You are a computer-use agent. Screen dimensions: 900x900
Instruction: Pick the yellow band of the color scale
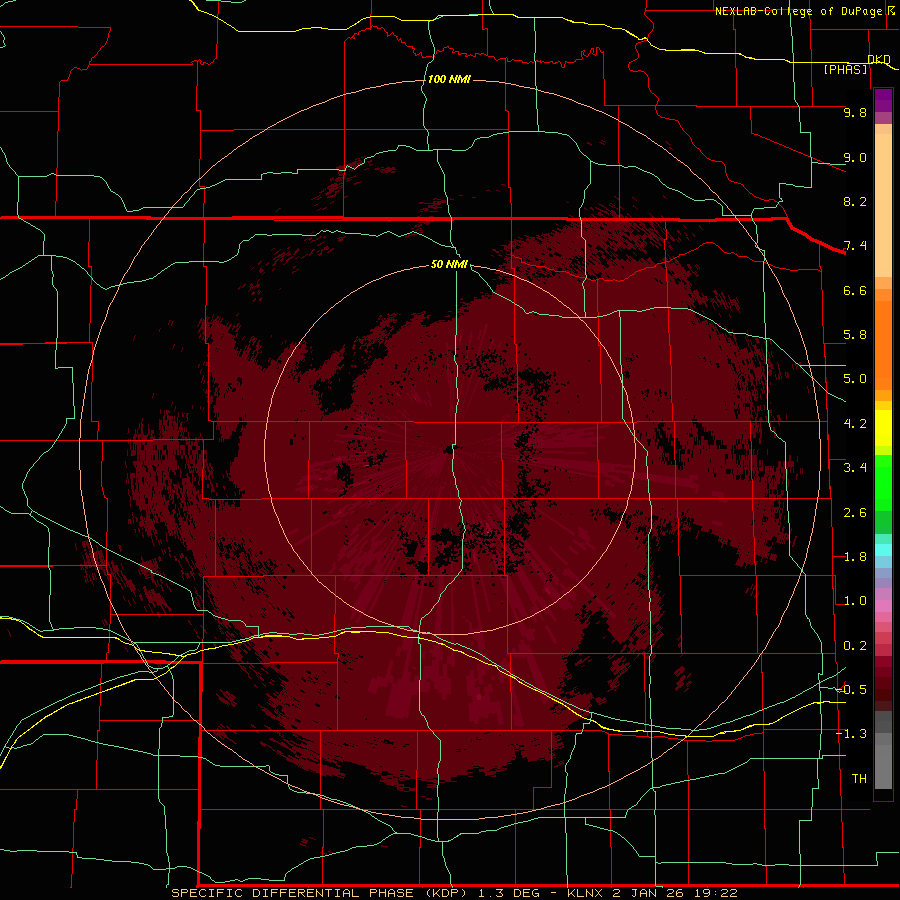(x=883, y=428)
